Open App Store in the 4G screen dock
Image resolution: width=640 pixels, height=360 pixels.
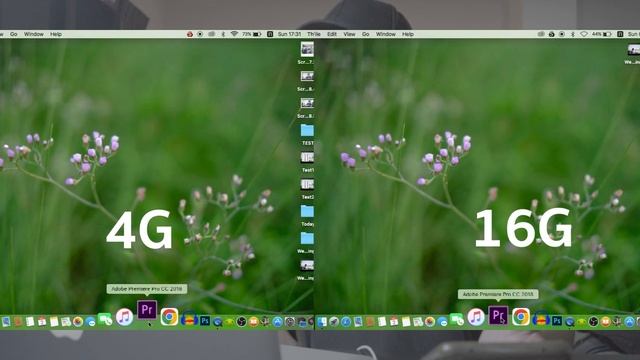[278, 322]
